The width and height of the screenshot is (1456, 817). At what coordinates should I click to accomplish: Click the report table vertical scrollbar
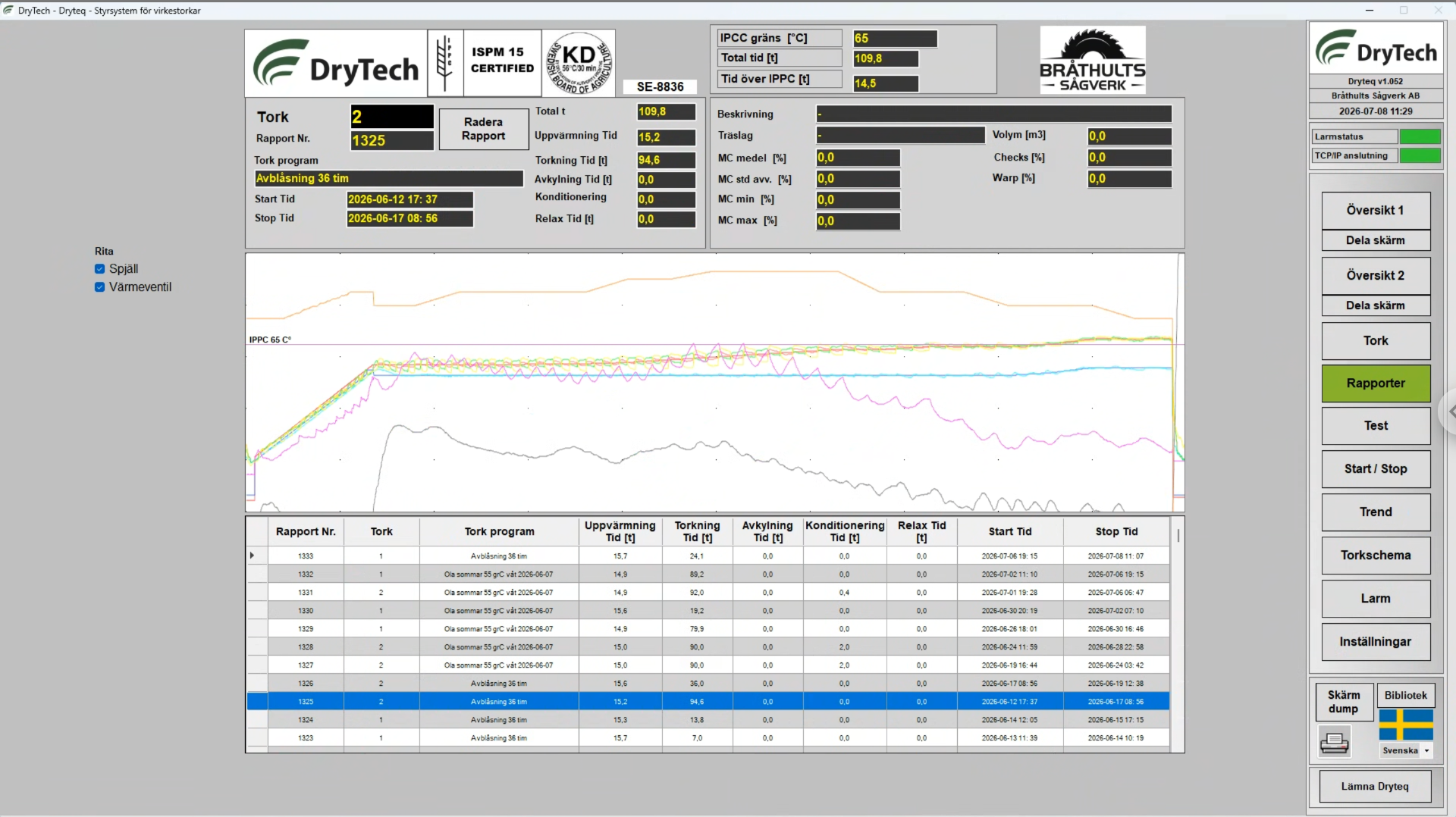click(1178, 634)
